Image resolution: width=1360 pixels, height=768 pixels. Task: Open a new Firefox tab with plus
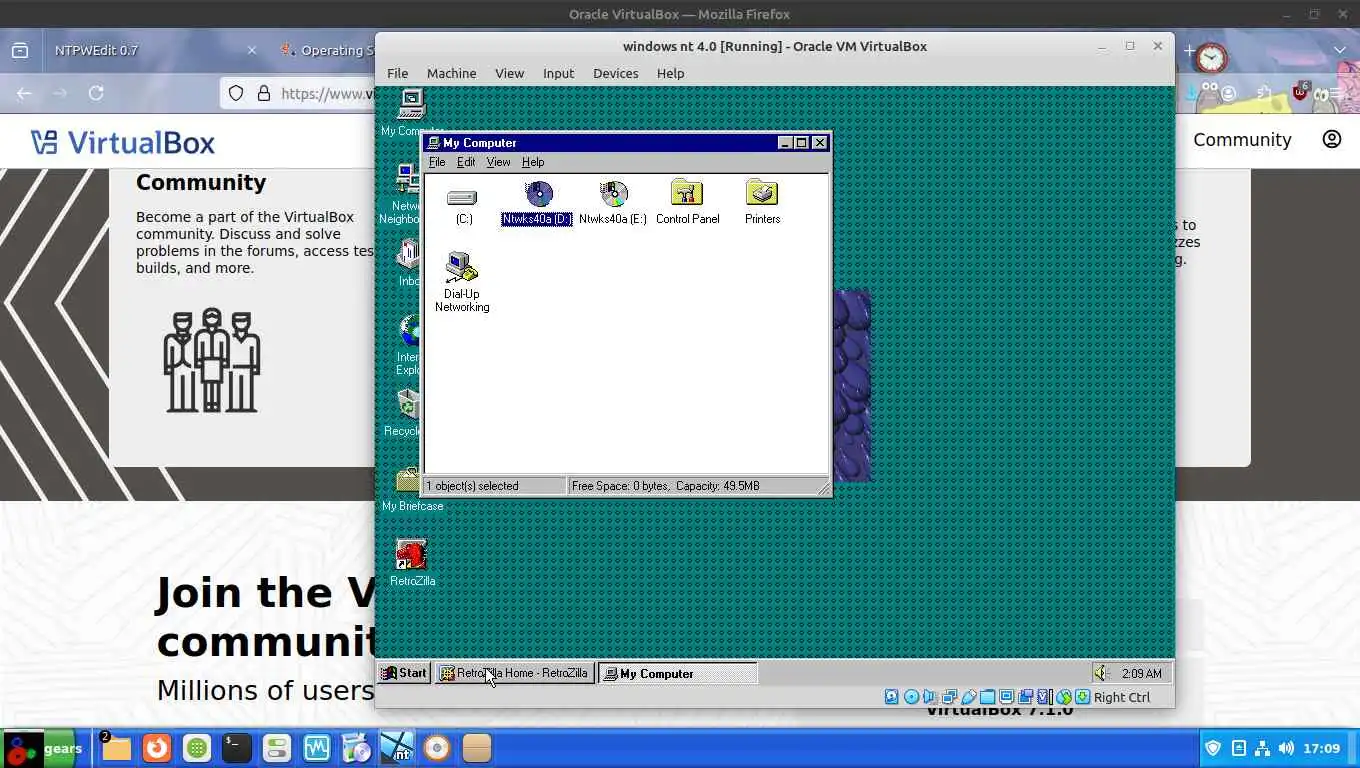(1189, 50)
